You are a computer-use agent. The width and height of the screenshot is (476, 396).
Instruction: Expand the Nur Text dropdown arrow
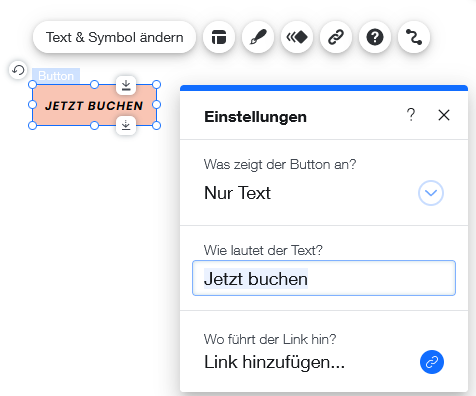point(431,193)
